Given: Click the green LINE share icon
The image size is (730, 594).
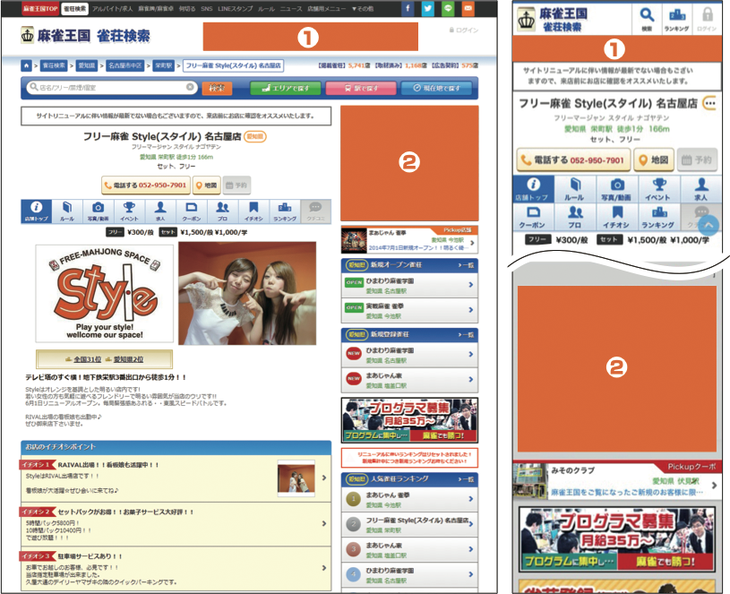Looking at the screenshot, I should [x=448, y=8].
